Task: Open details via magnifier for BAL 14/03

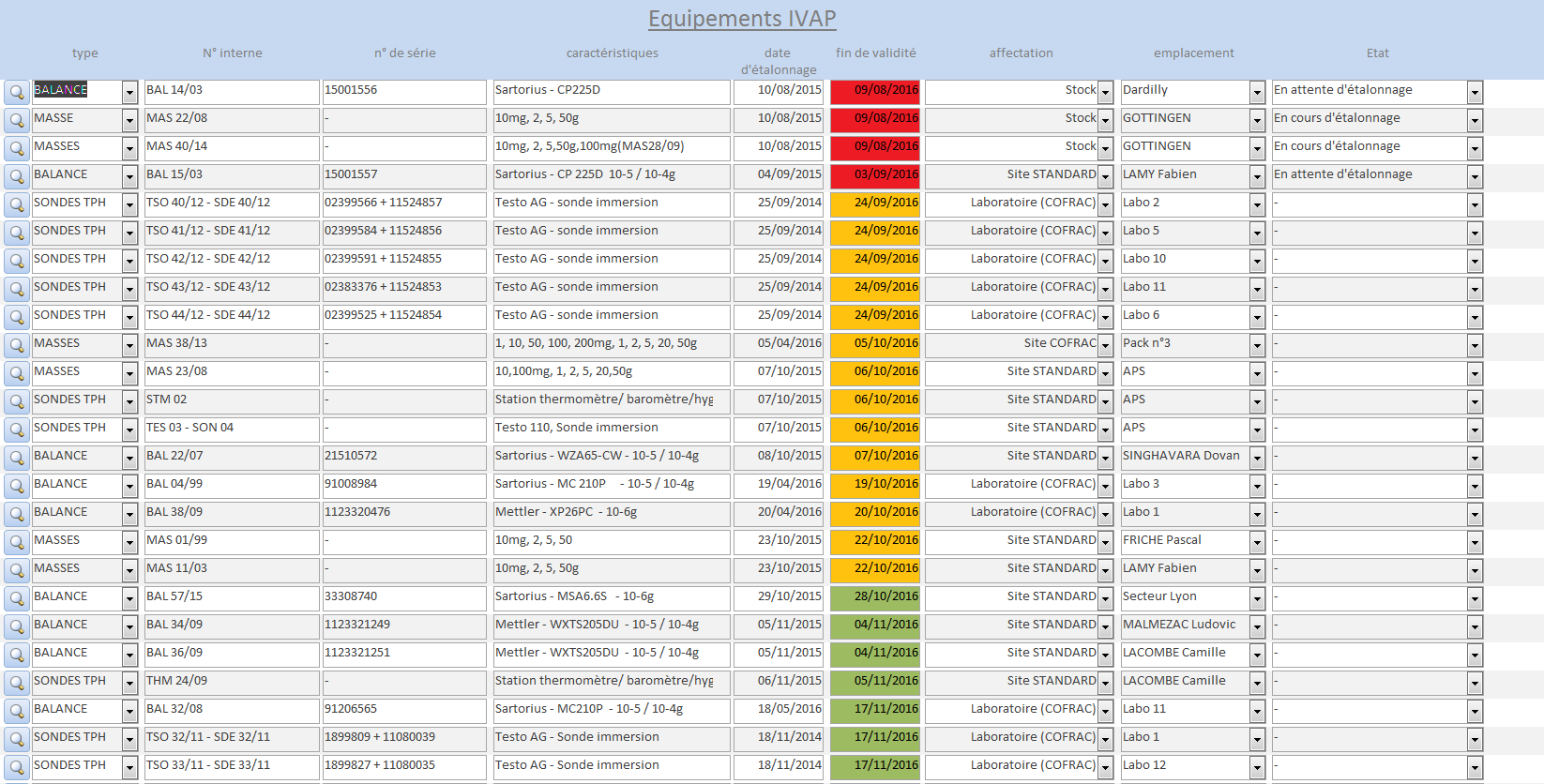Action: [x=16, y=92]
